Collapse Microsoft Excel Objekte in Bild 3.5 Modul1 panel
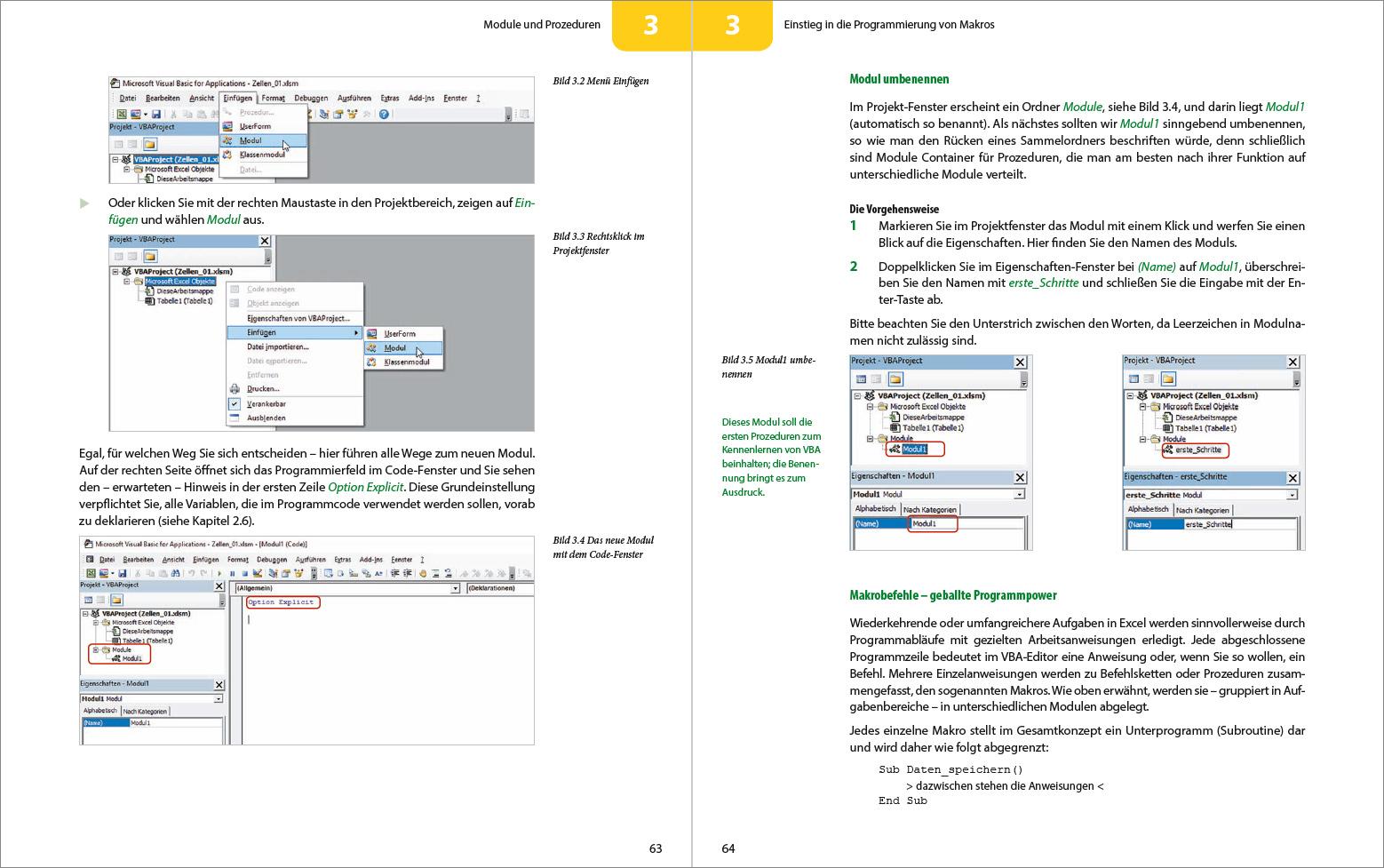This screenshot has height=868, width=1384. (870, 407)
